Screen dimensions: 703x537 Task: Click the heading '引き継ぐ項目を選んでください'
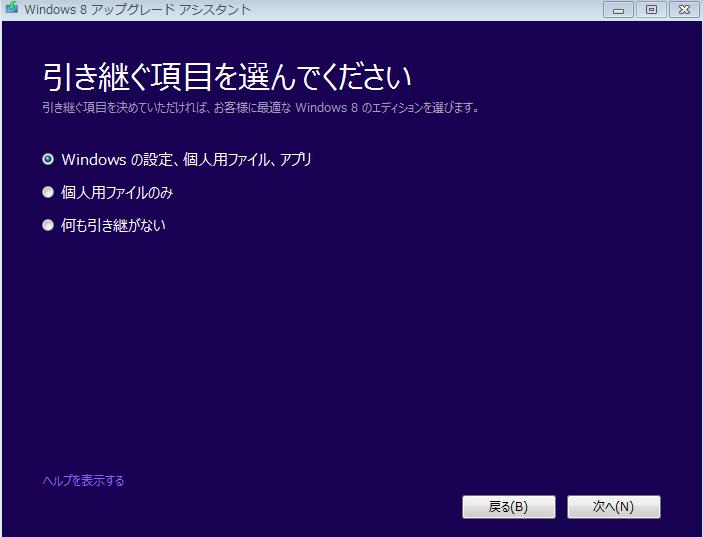pos(227,77)
